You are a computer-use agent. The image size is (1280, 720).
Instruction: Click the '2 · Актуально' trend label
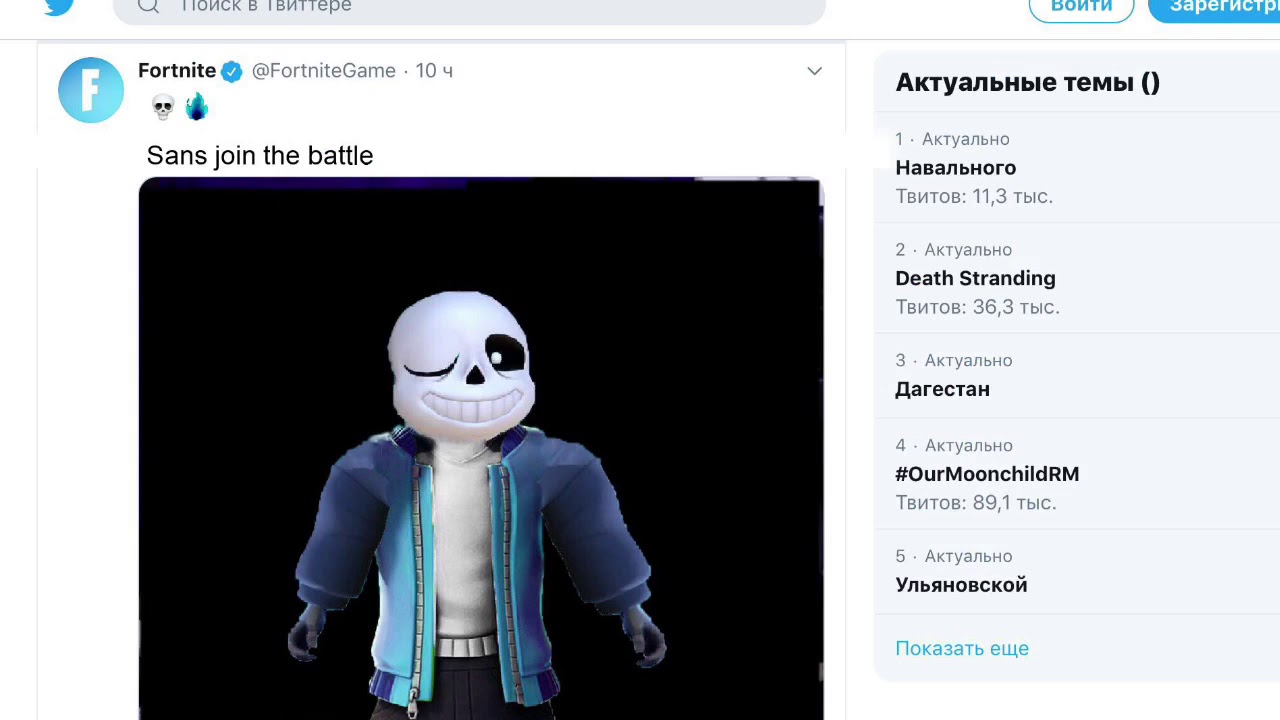953,250
